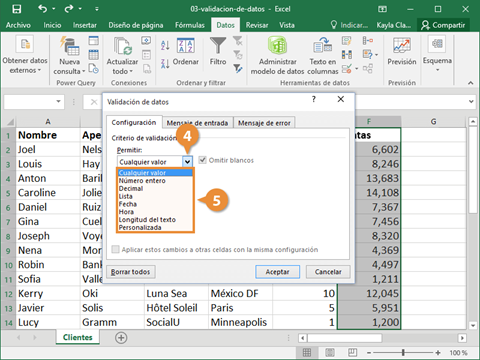Switch to Normal view
The width and height of the screenshot is (480, 360).
coord(307,352)
